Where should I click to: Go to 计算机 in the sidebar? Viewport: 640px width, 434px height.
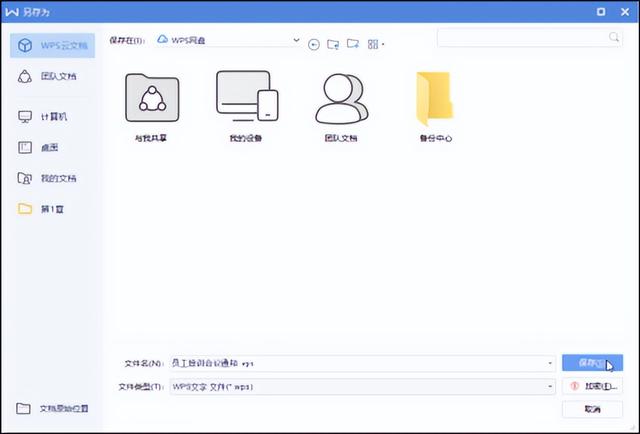click(x=52, y=116)
